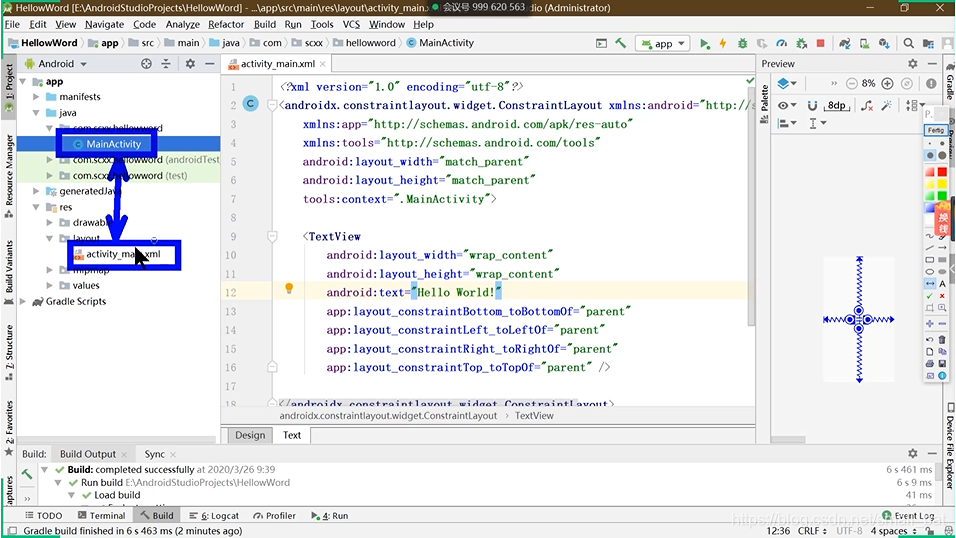Click the Apply Changes lightning icon
Image resolution: width=956 pixels, height=538 pixels.
tap(723, 43)
